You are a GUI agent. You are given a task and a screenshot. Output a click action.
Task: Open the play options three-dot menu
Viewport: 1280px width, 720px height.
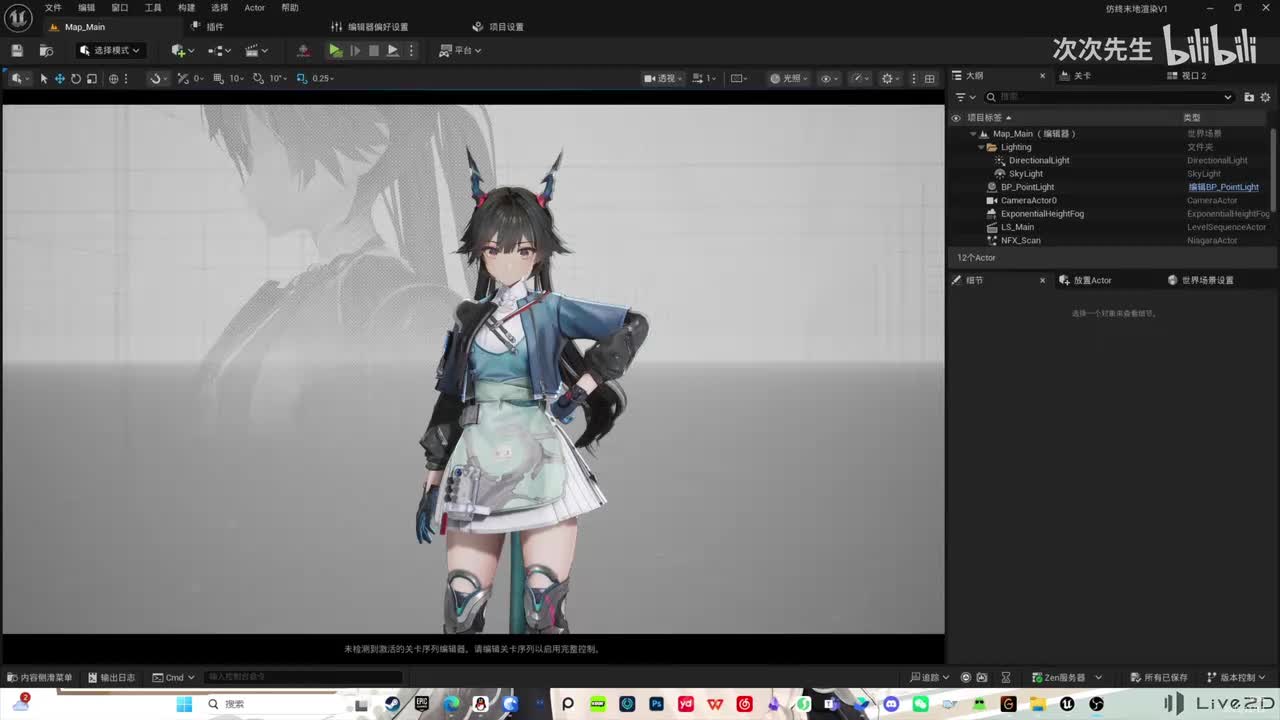tap(411, 50)
